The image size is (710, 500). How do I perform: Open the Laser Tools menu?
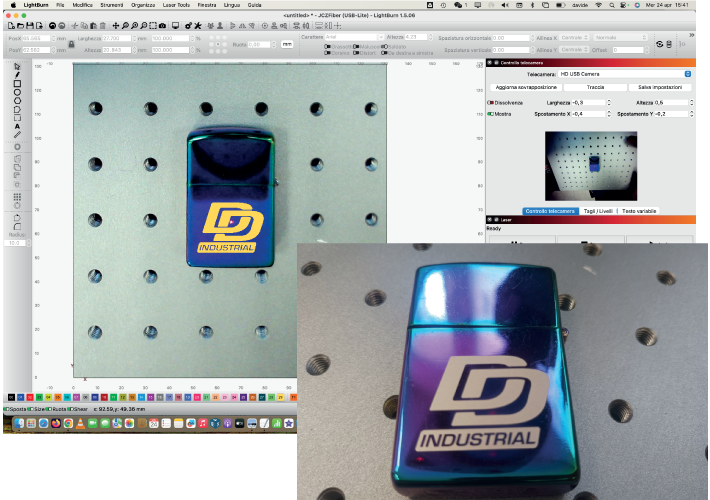tap(176, 5)
